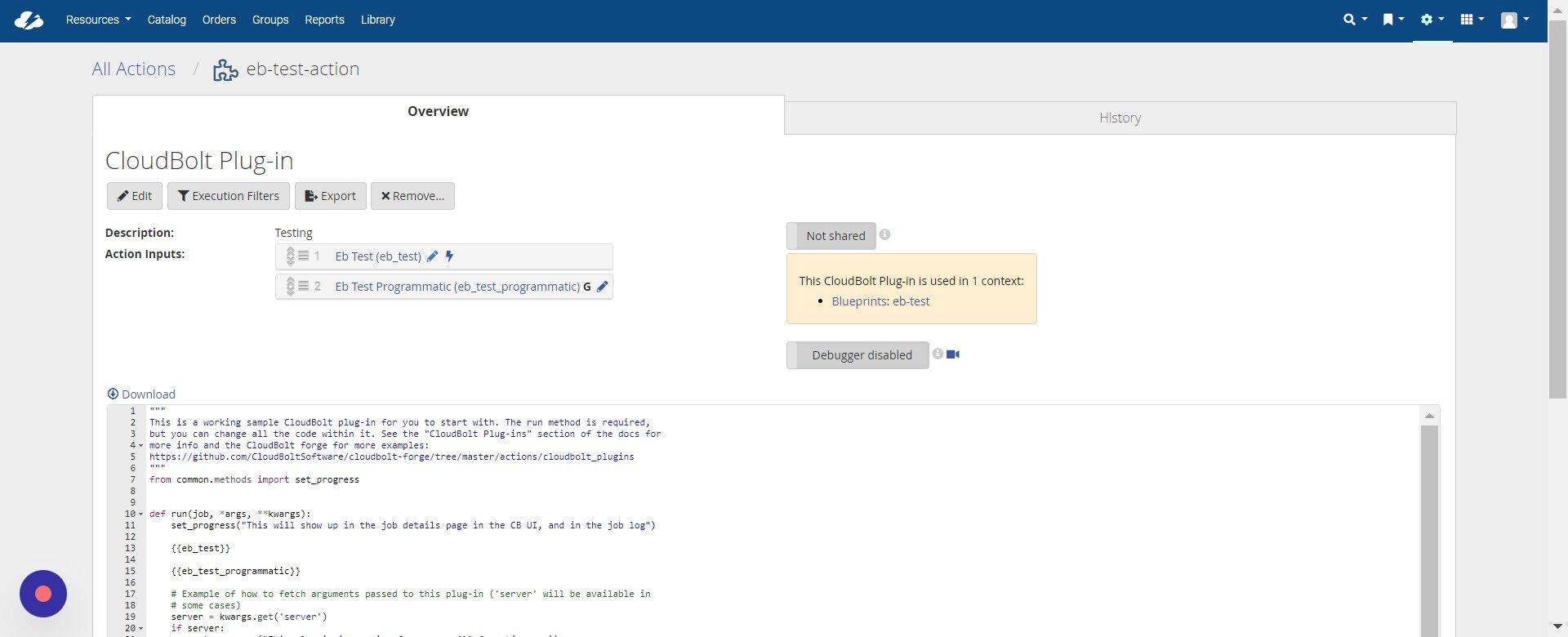Click the video camera icon near debugger

(953, 354)
